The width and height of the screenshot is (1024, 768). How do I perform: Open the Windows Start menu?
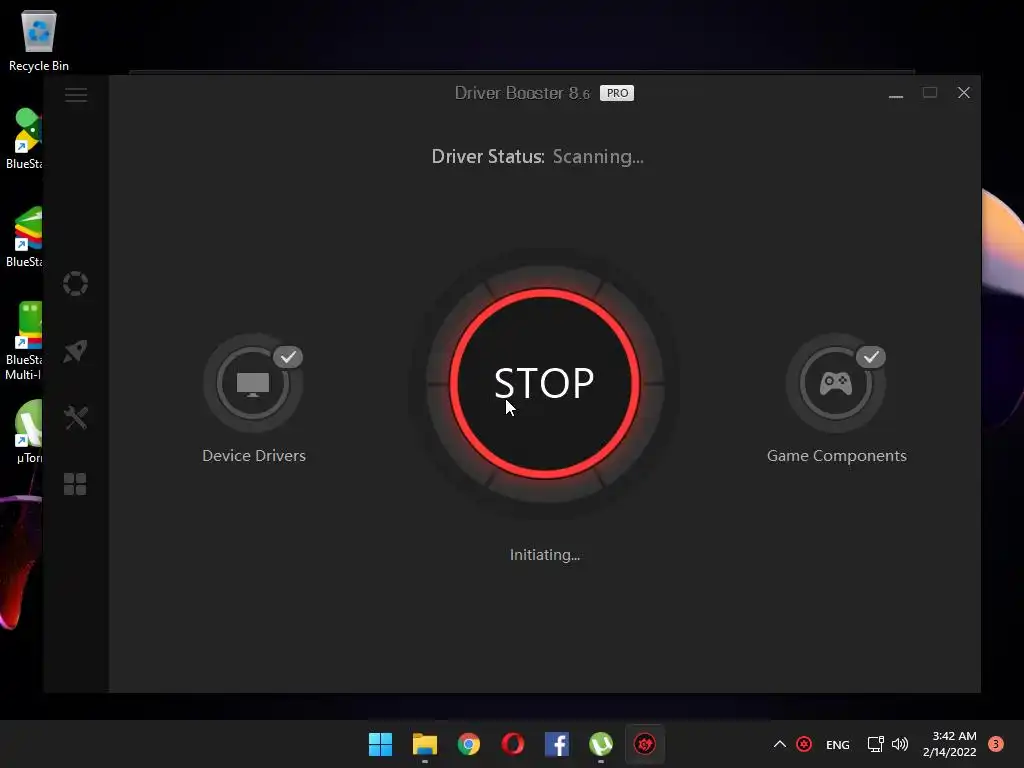pos(380,744)
